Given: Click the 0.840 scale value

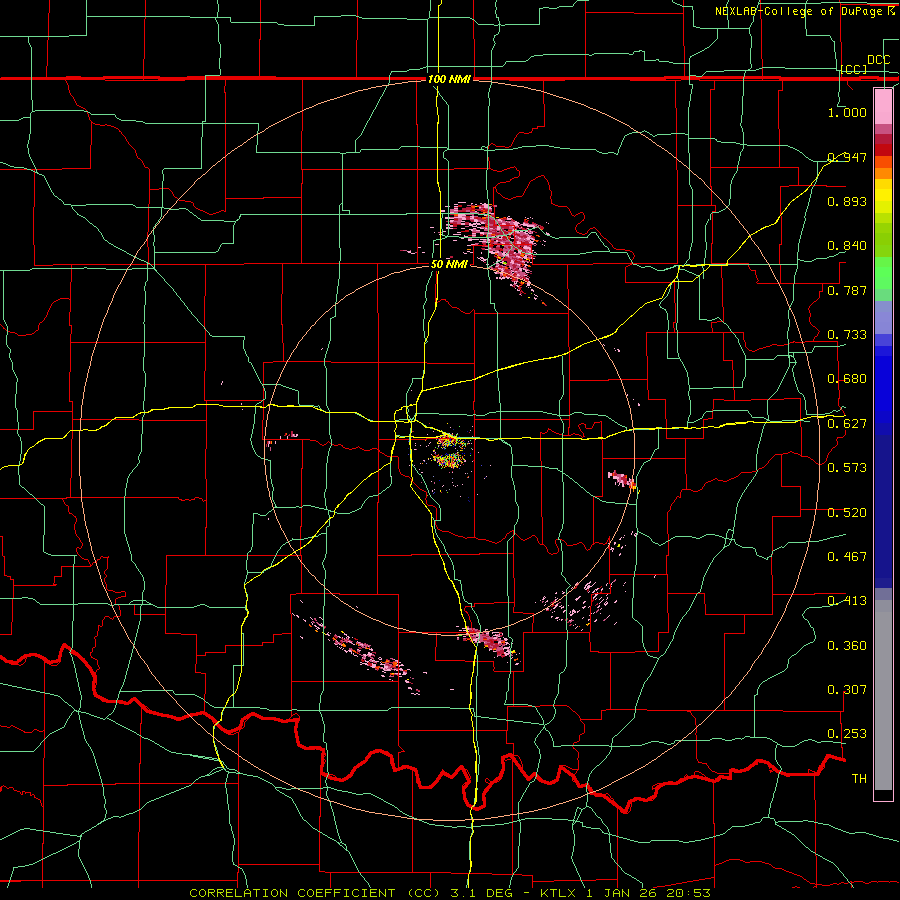Looking at the screenshot, I should 847,246.
